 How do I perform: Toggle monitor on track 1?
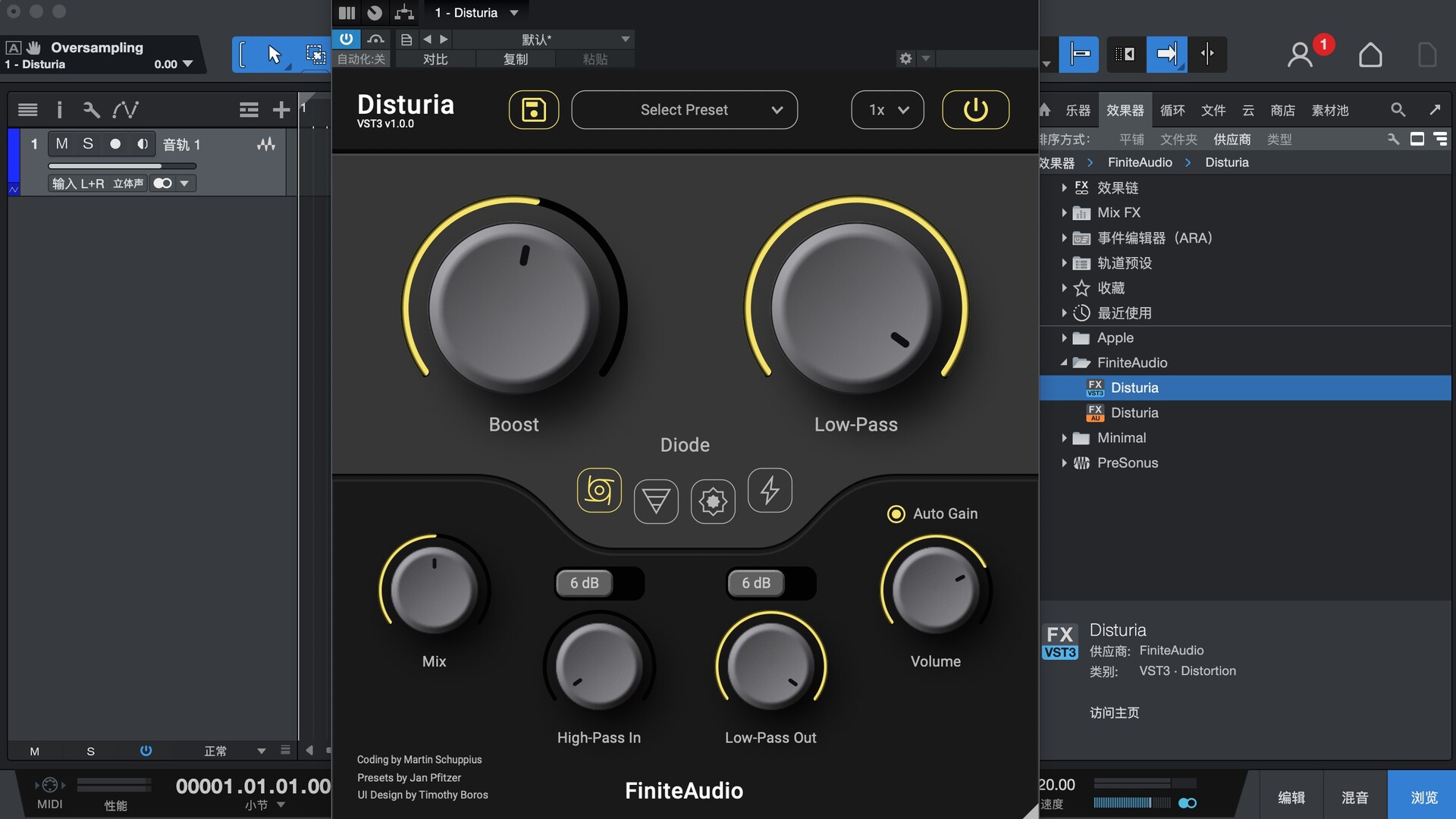pyautogui.click(x=142, y=144)
